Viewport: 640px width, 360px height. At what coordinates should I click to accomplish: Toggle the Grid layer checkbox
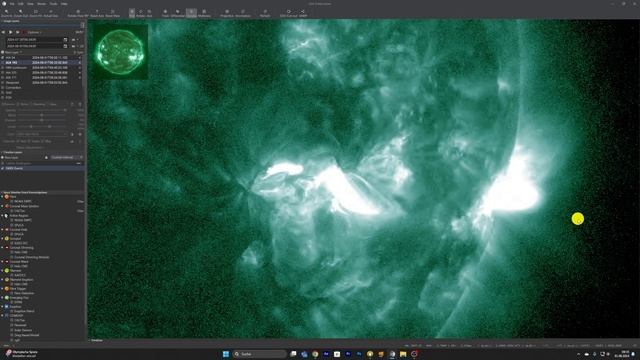tap(3, 92)
